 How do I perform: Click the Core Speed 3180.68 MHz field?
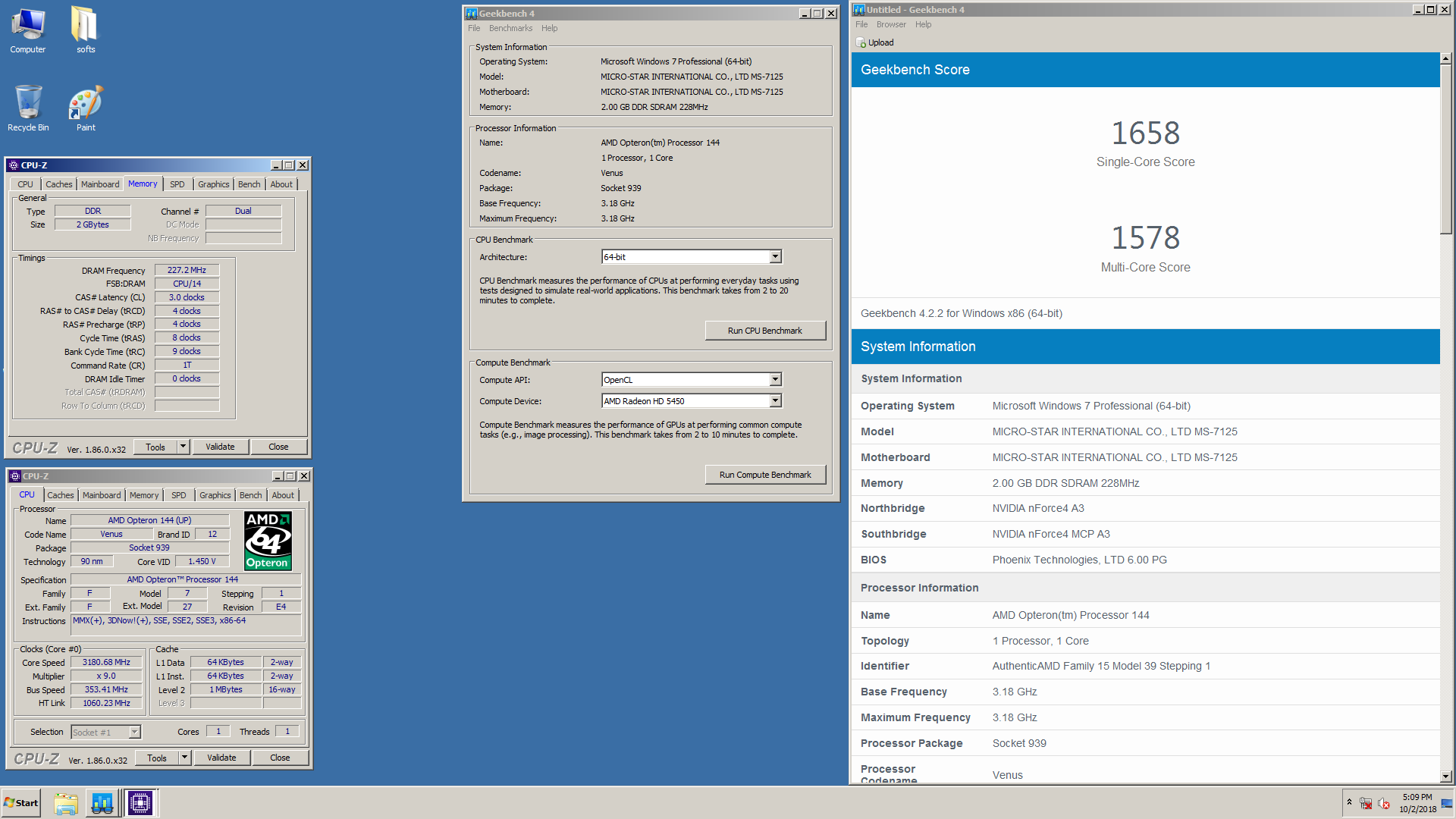point(106,662)
